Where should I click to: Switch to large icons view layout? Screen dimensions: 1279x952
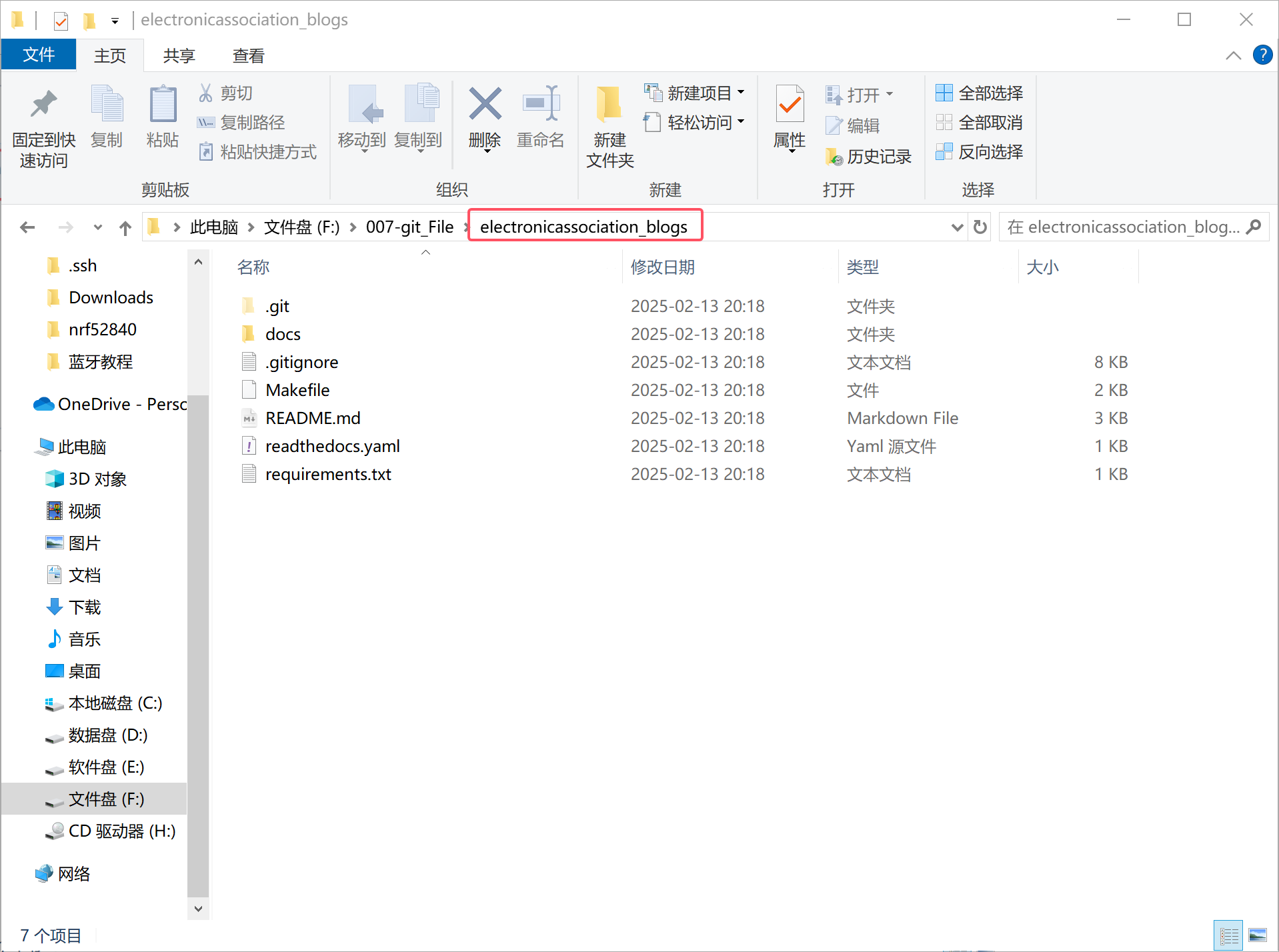pos(1258,936)
